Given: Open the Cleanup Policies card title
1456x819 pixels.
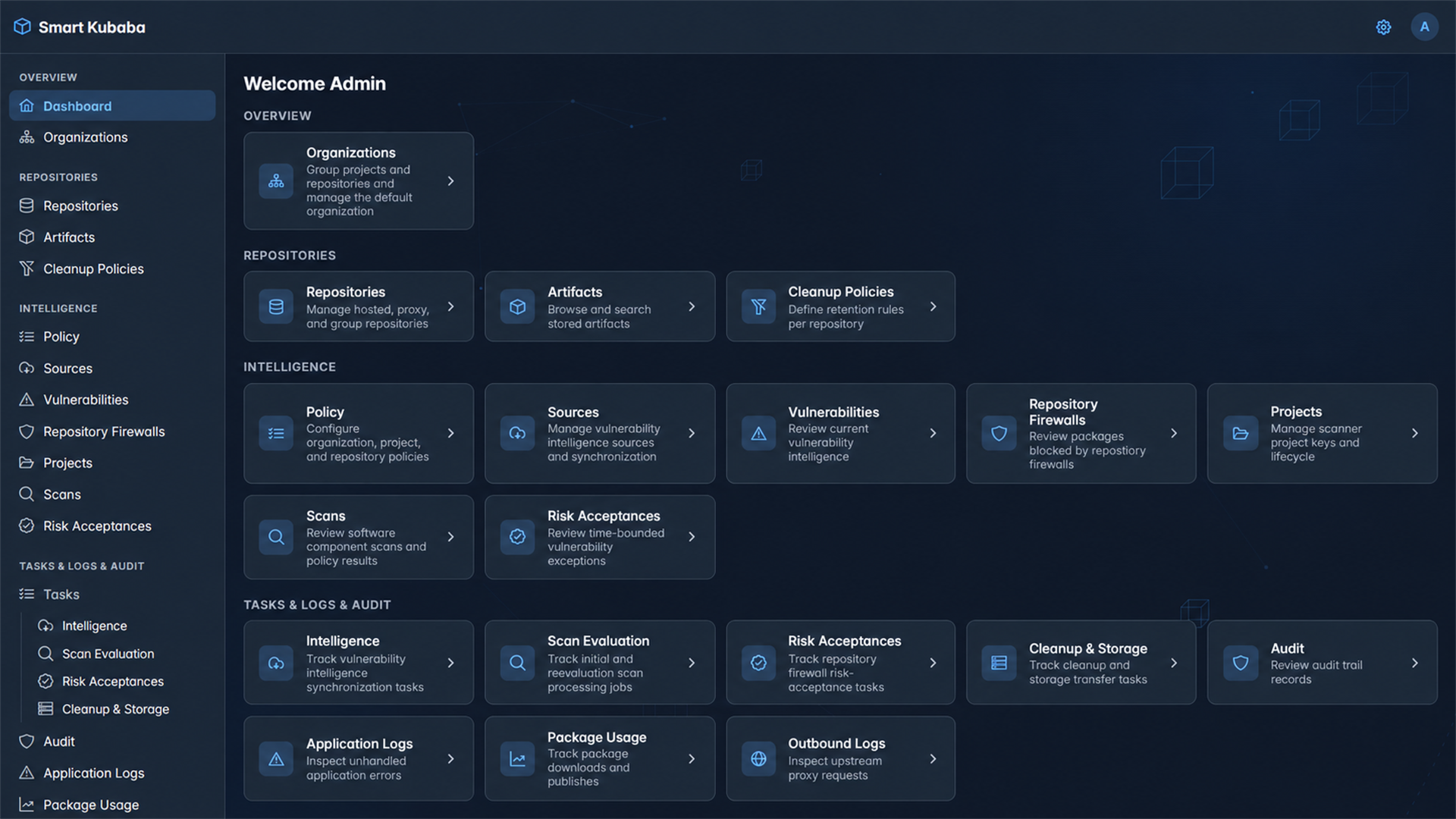Looking at the screenshot, I should (x=840, y=292).
